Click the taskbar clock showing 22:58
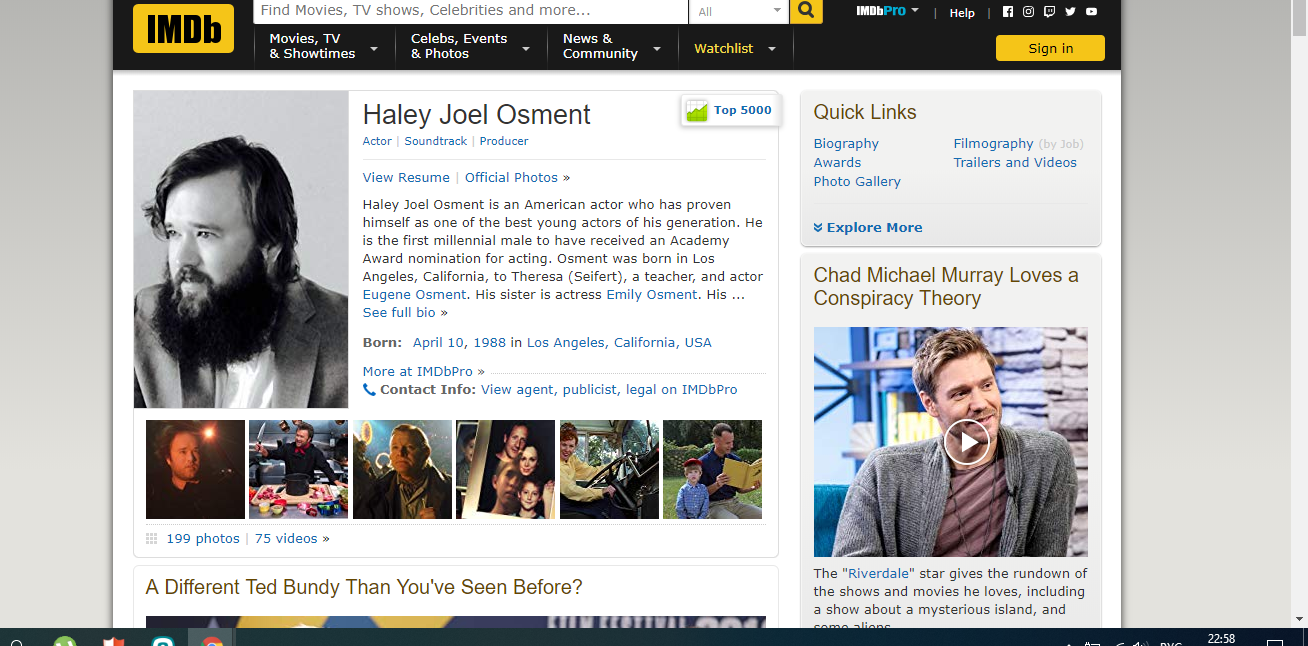 [1221, 639]
